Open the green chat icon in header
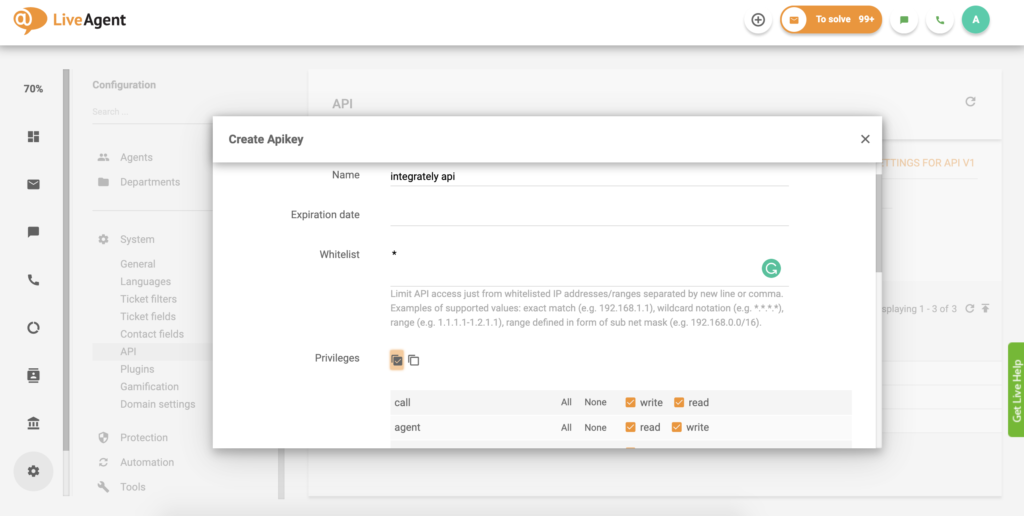 click(904, 20)
